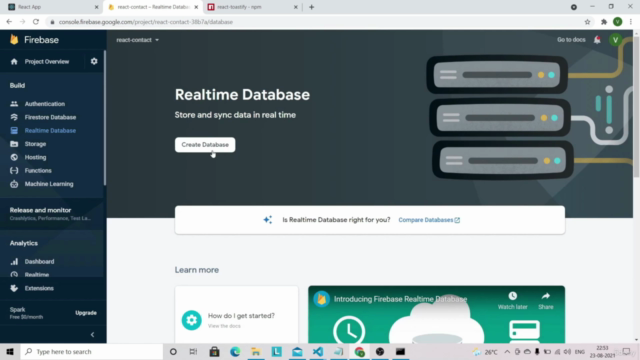
Task: Click the Firestore Database icon
Action: 14,117
